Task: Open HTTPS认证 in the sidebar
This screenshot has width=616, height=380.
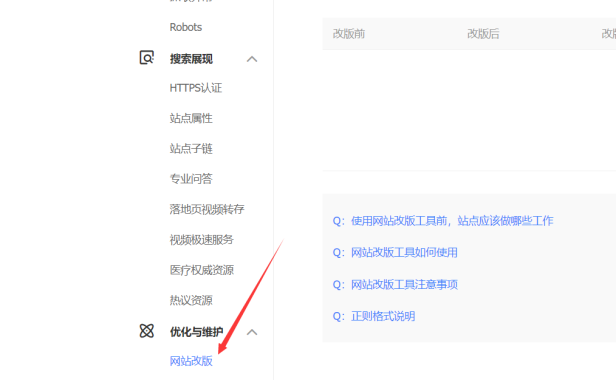Action: tap(196, 88)
